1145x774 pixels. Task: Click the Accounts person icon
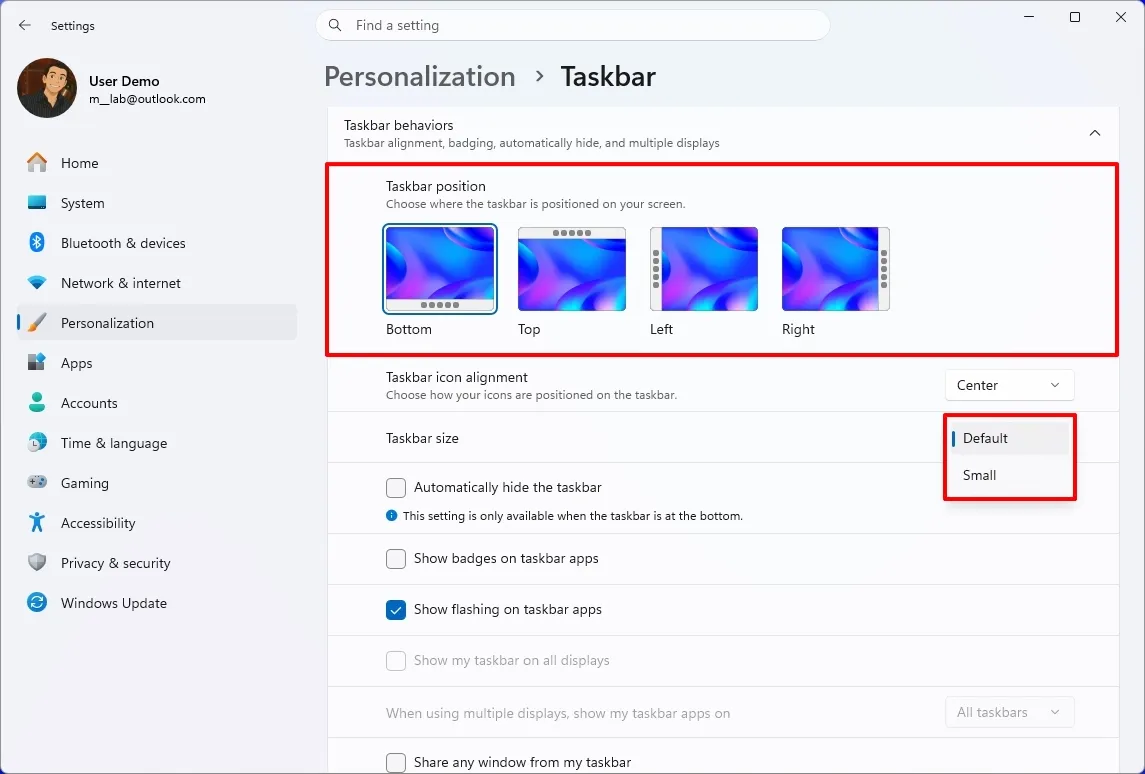pyautogui.click(x=37, y=402)
